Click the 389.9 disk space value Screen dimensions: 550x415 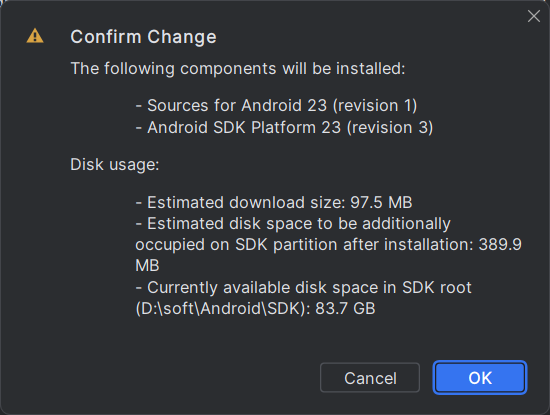pyautogui.click(x=500, y=245)
